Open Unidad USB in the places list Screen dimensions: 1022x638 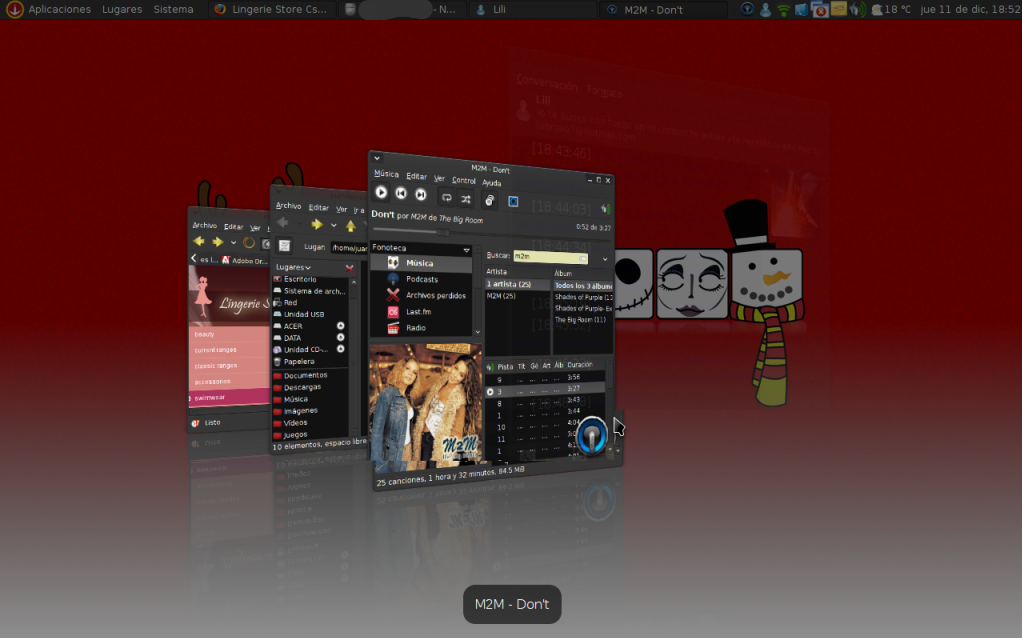pyautogui.click(x=304, y=314)
